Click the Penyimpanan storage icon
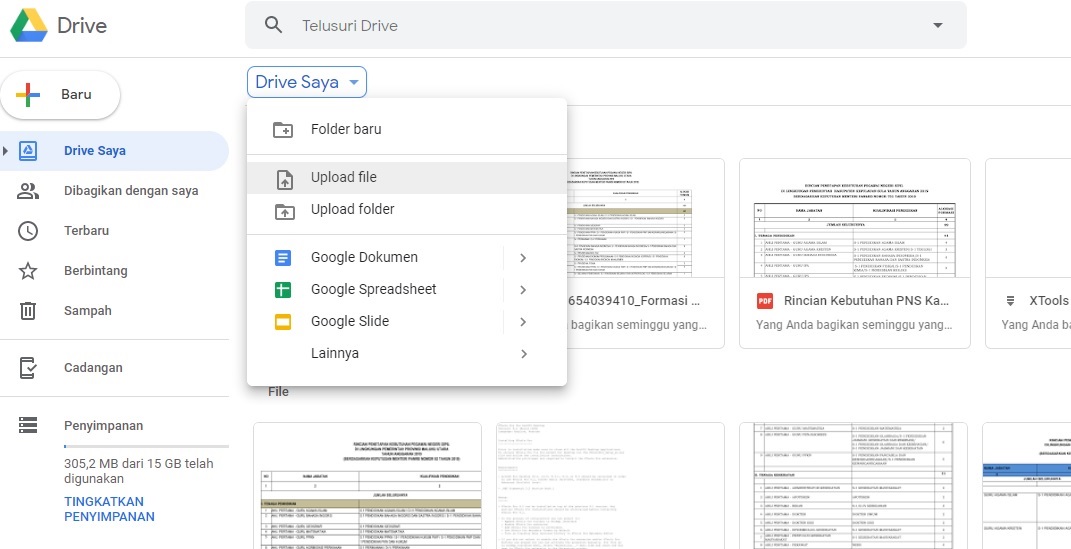1071x549 pixels. pyautogui.click(x=27, y=425)
